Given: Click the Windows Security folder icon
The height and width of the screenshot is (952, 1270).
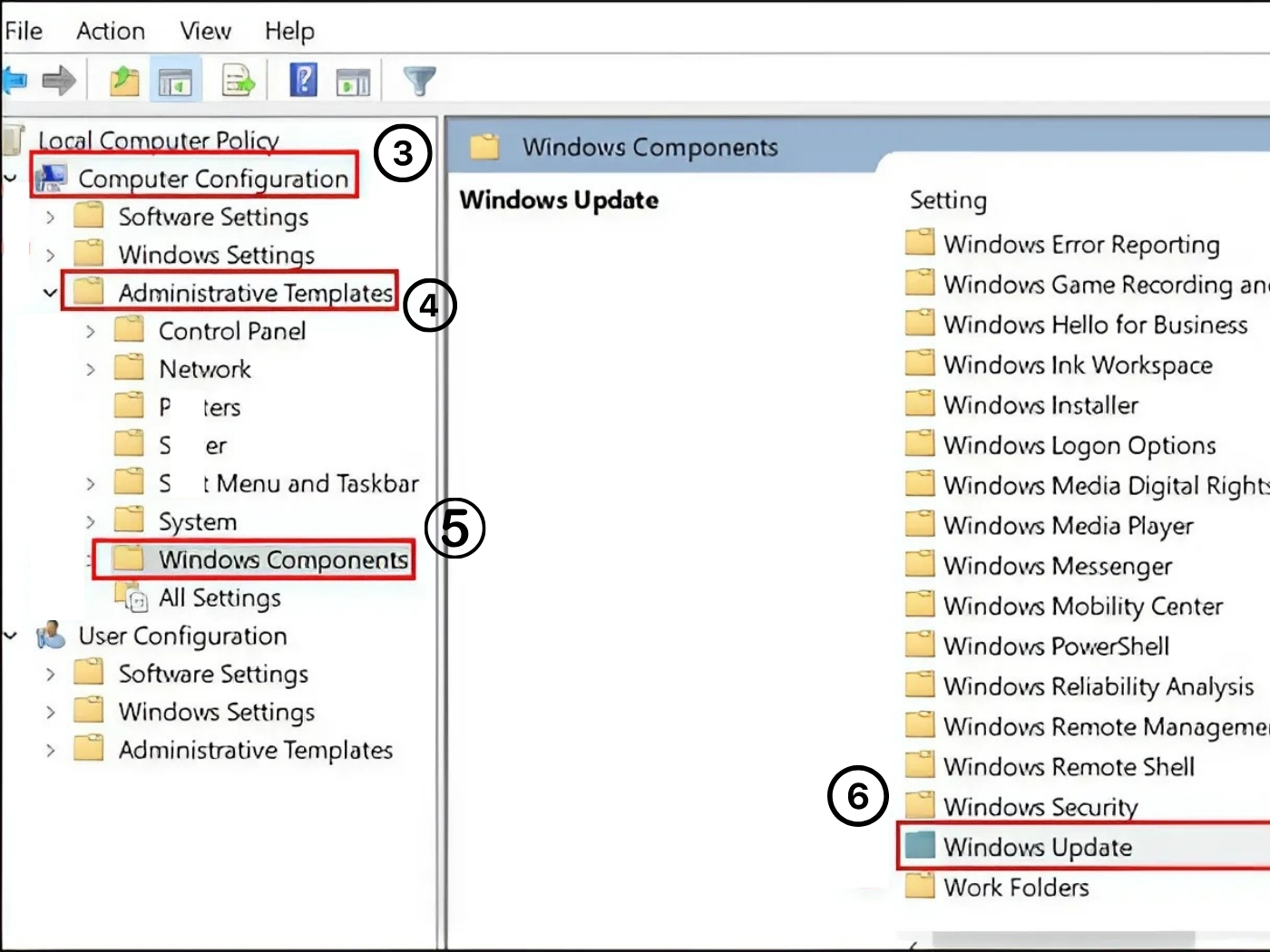Looking at the screenshot, I should [x=920, y=805].
